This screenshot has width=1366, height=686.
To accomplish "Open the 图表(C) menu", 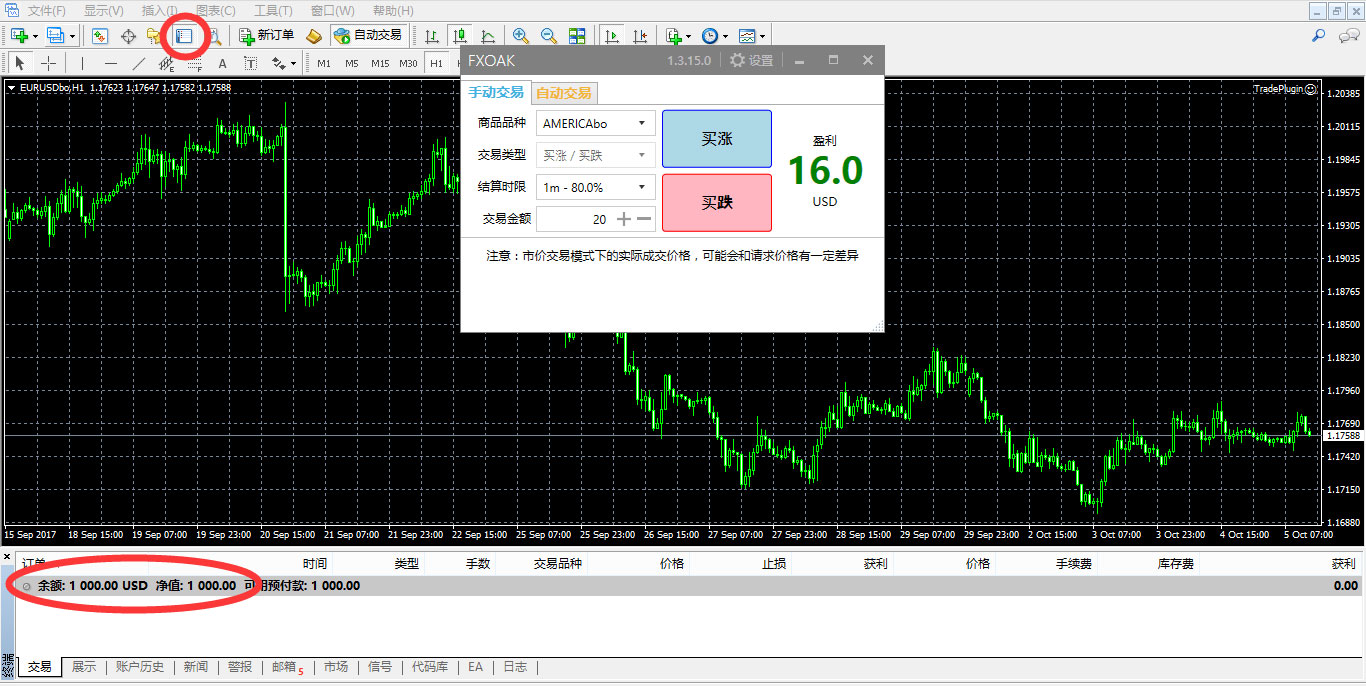I will pos(215,10).
